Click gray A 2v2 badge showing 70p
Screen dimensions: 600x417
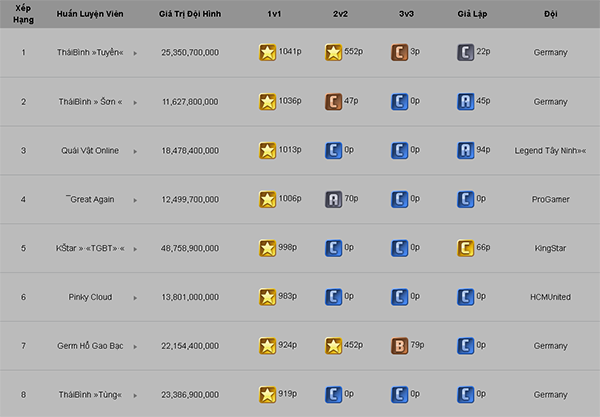click(x=333, y=199)
